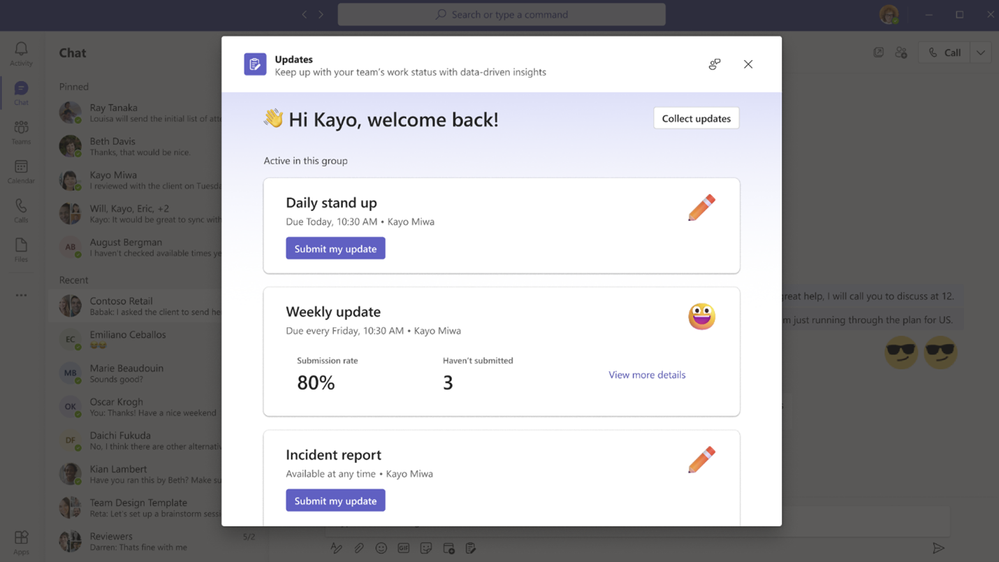This screenshot has height=562, width=999.
Task: Open the sticker picker in the compose bar
Action: (426, 548)
